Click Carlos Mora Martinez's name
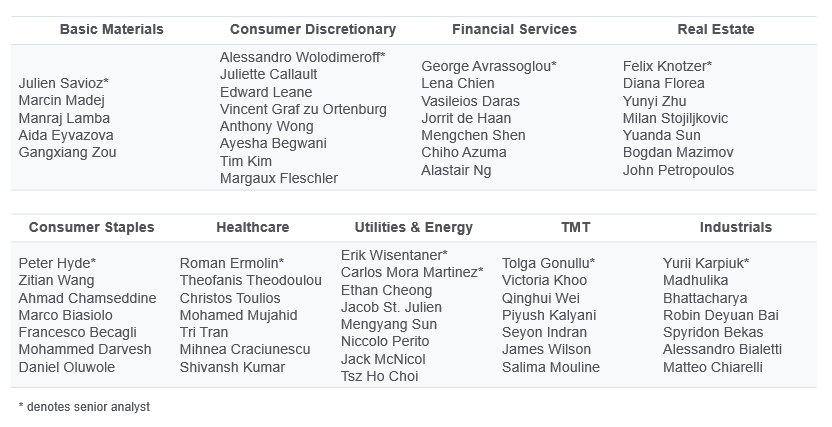This screenshot has width=832, height=427. (412, 272)
